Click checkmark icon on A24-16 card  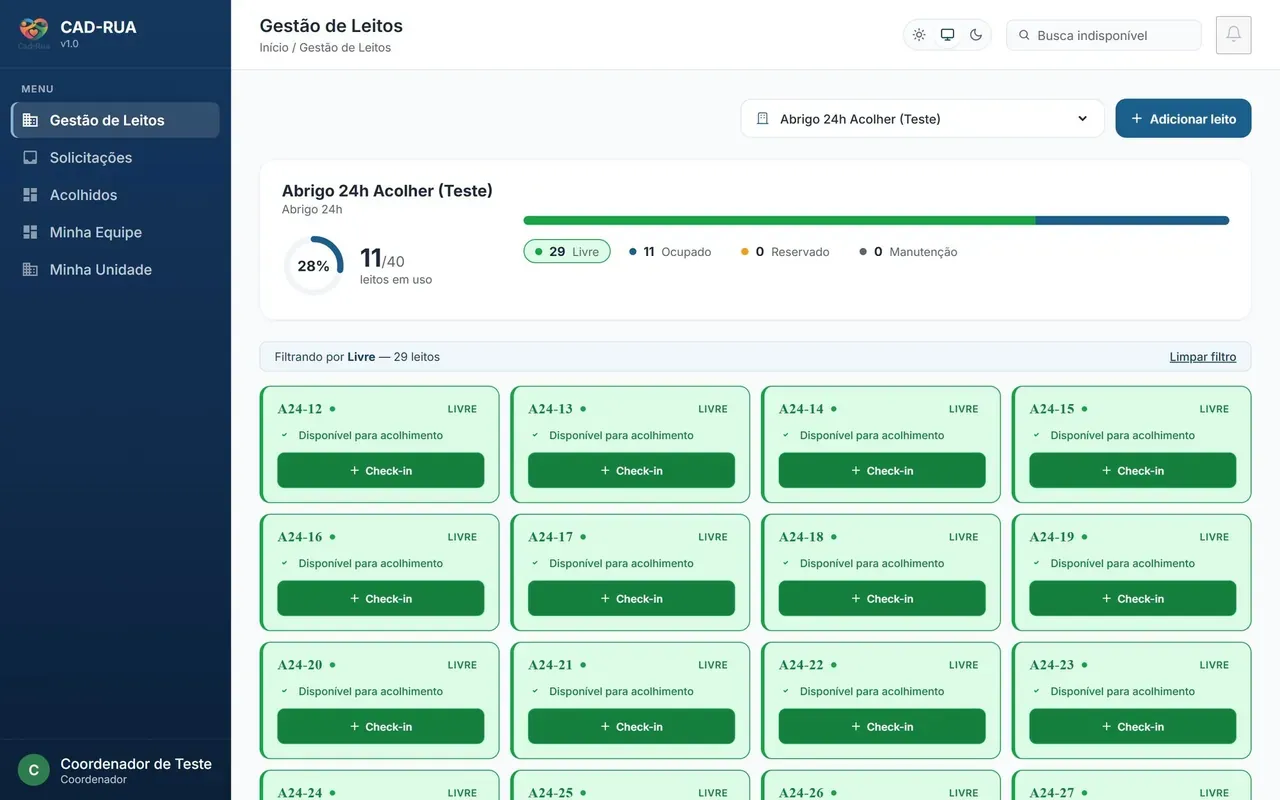pyautogui.click(x=284, y=563)
